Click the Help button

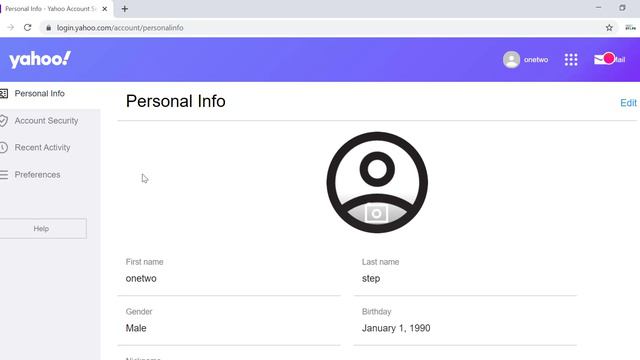click(42, 229)
